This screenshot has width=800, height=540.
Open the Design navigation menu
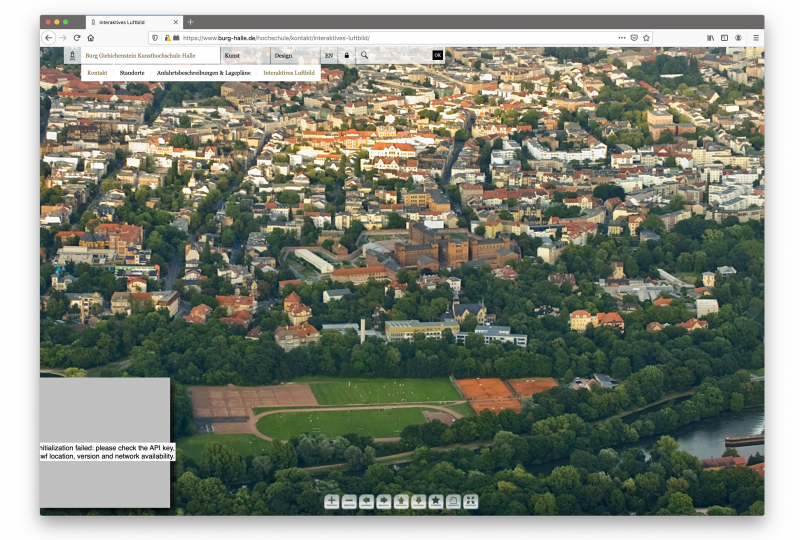pos(283,56)
